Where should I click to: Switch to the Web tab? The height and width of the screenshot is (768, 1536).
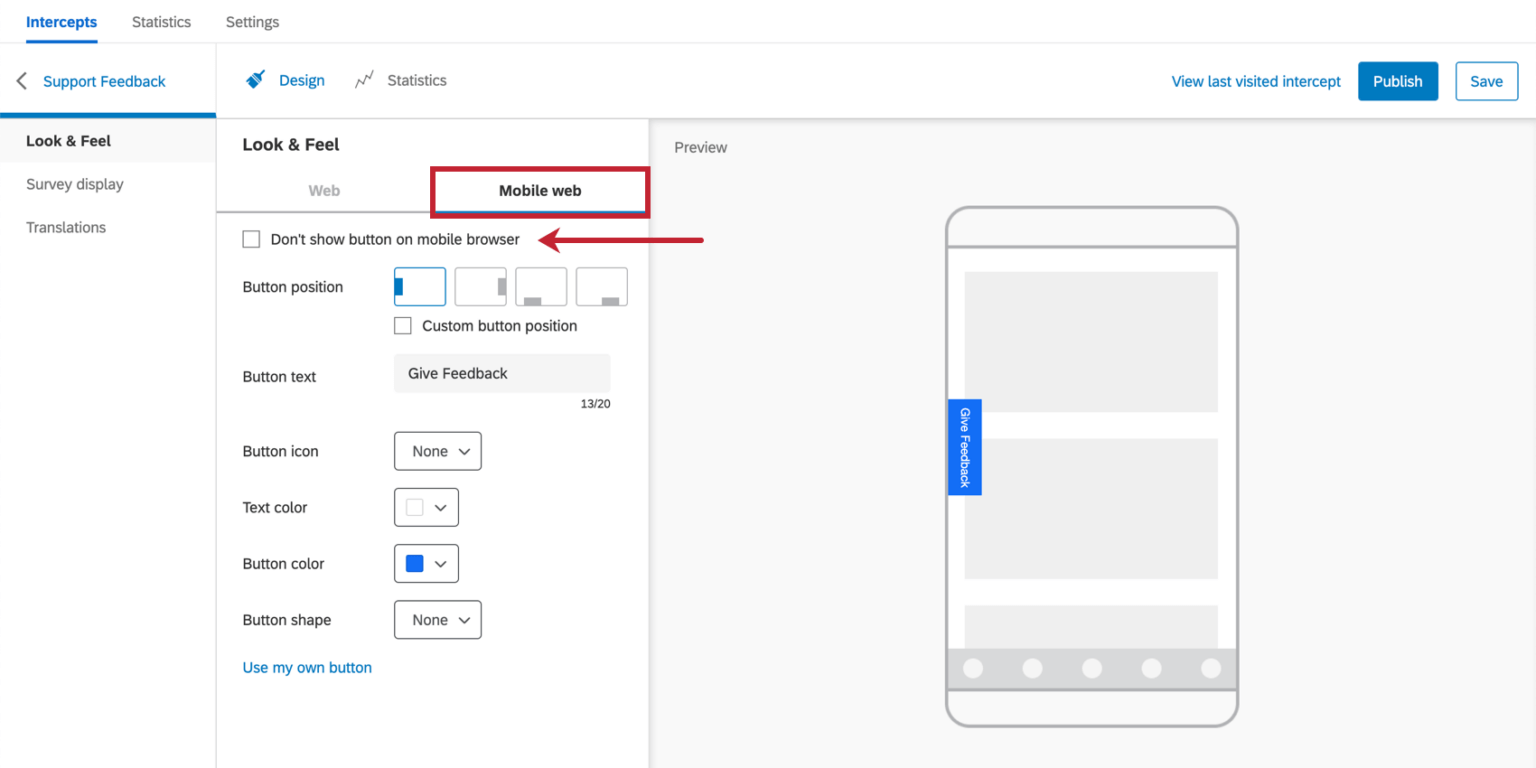click(x=323, y=190)
